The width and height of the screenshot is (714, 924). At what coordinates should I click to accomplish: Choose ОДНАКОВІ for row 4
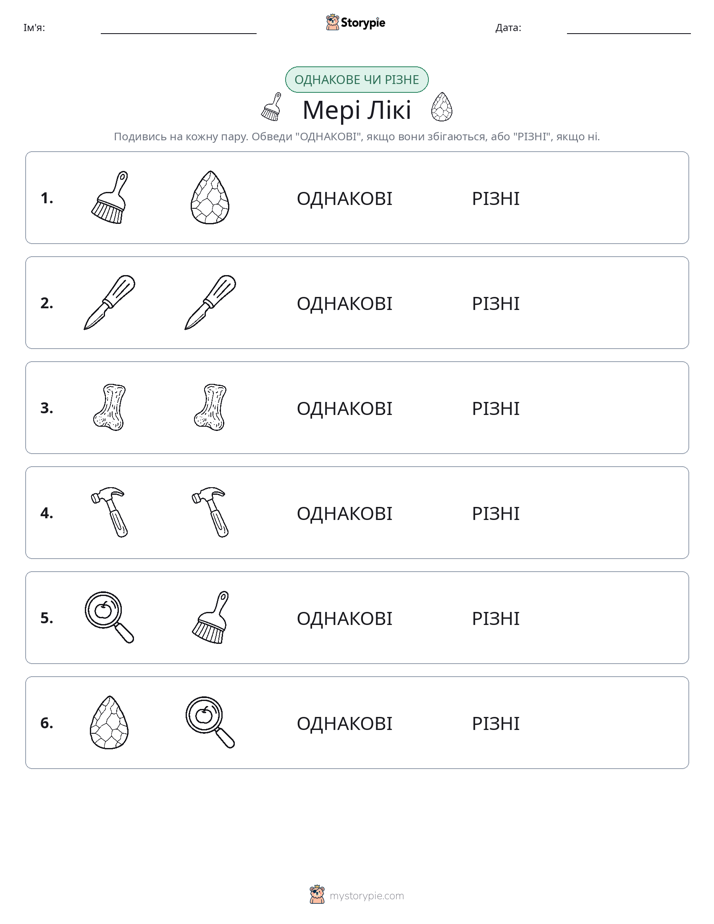(x=344, y=513)
